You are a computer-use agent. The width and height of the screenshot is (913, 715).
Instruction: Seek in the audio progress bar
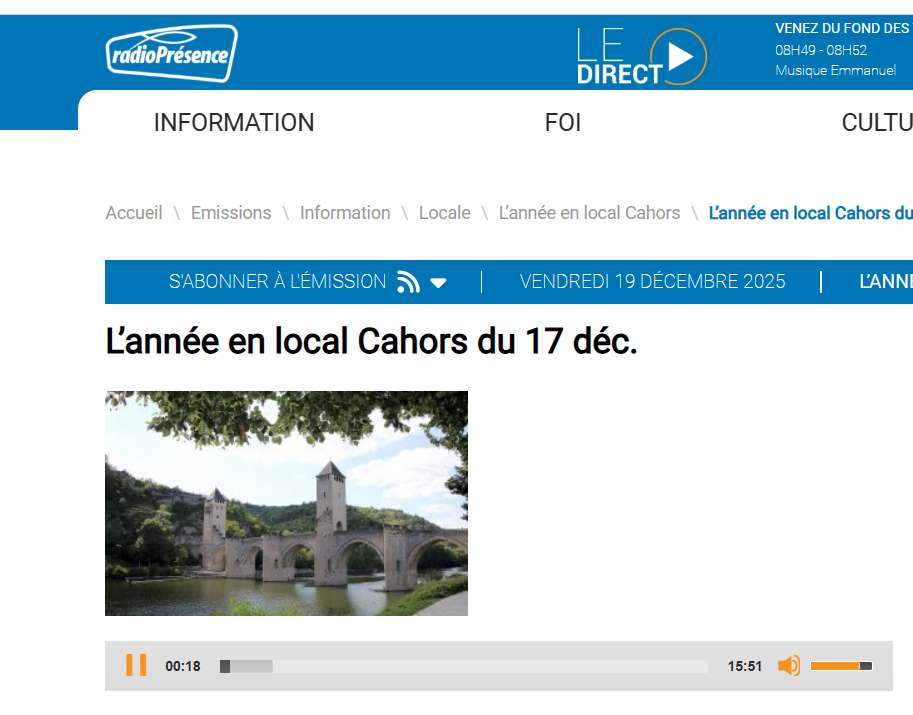pos(463,666)
